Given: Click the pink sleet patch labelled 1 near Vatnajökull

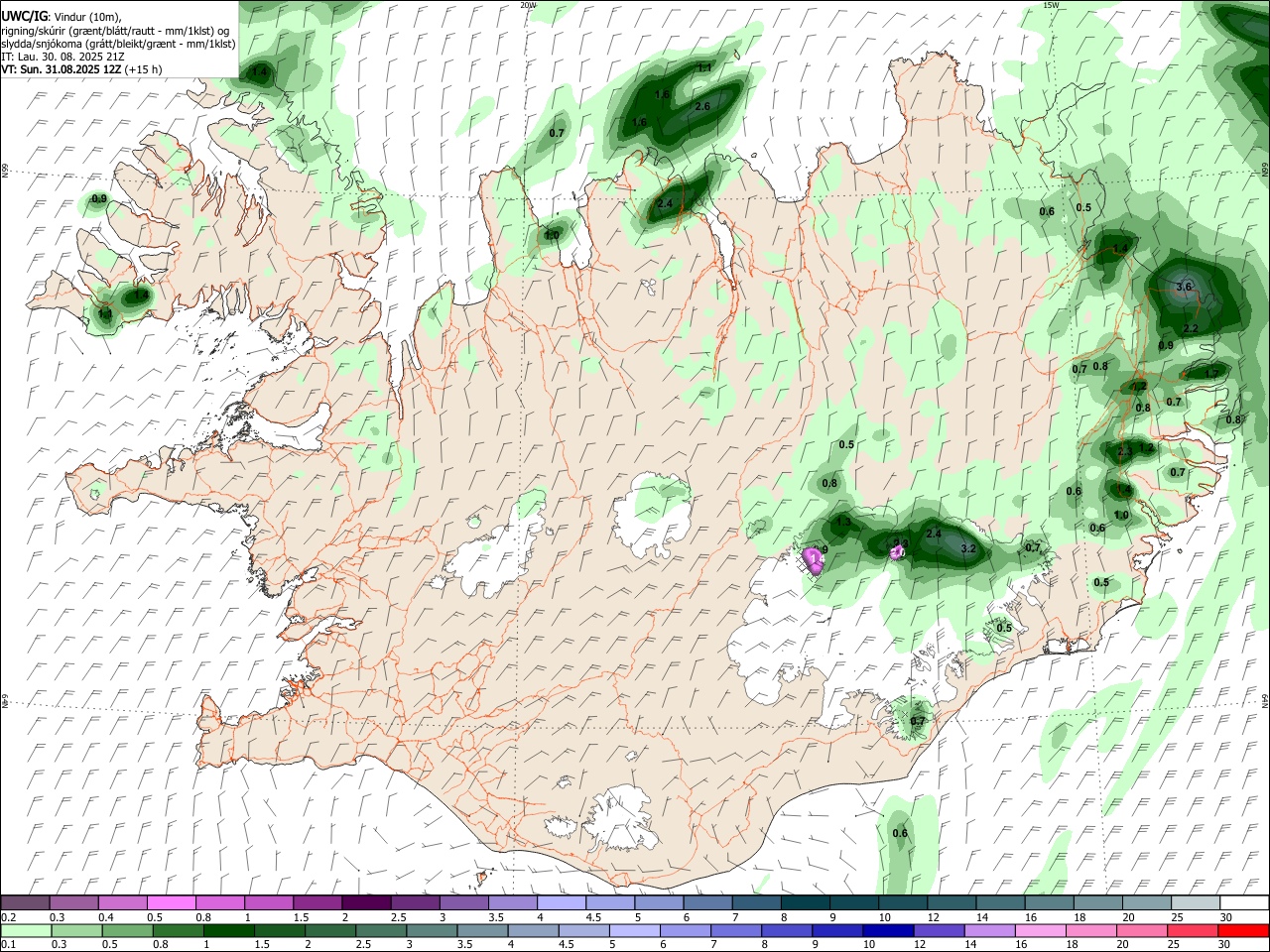Looking at the screenshot, I should pos(815,560).
